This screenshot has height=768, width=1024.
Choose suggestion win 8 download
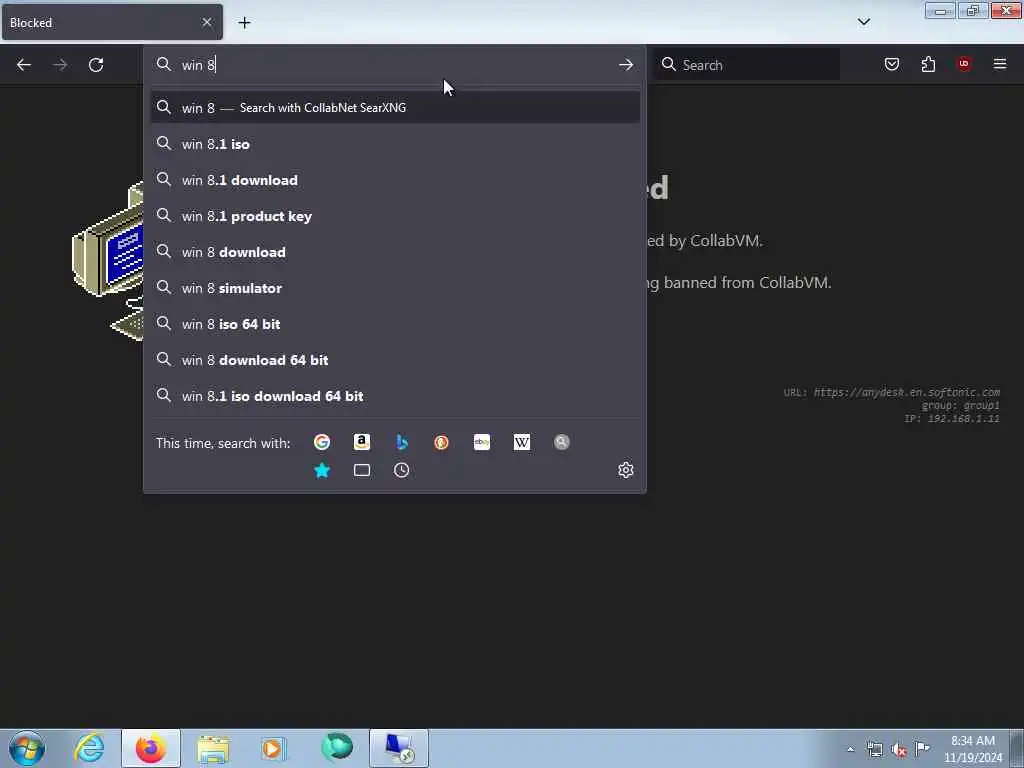click(x=394, y=251)
